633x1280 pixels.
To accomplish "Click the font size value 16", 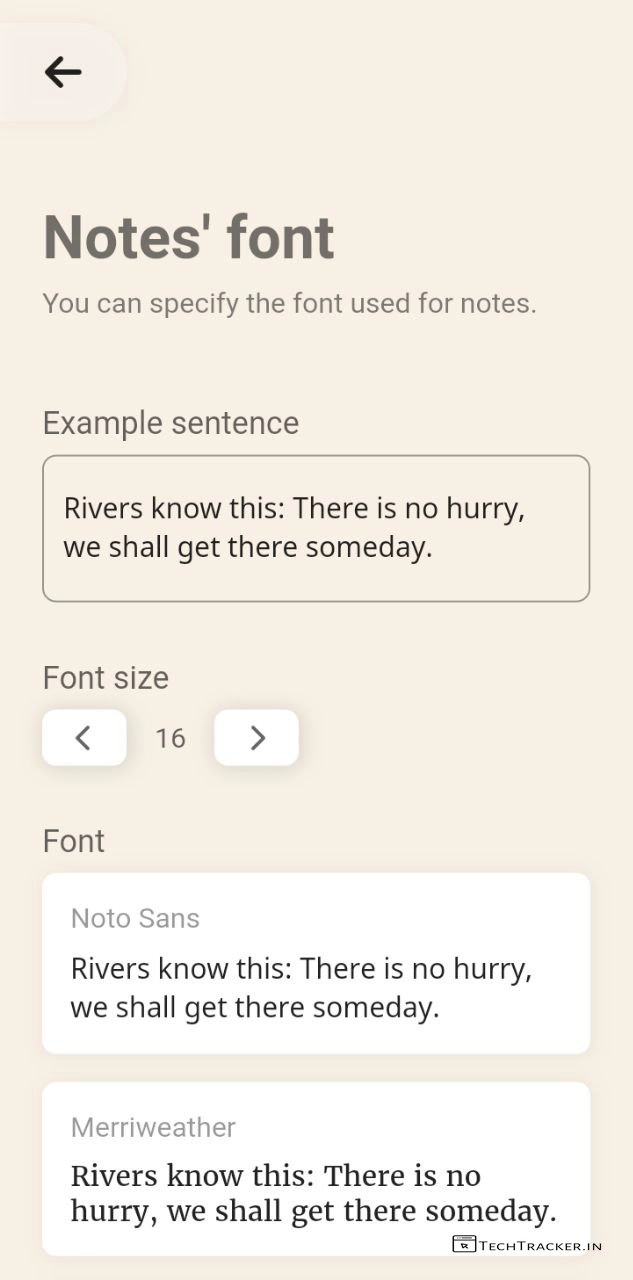I will (x=170, y=739).
